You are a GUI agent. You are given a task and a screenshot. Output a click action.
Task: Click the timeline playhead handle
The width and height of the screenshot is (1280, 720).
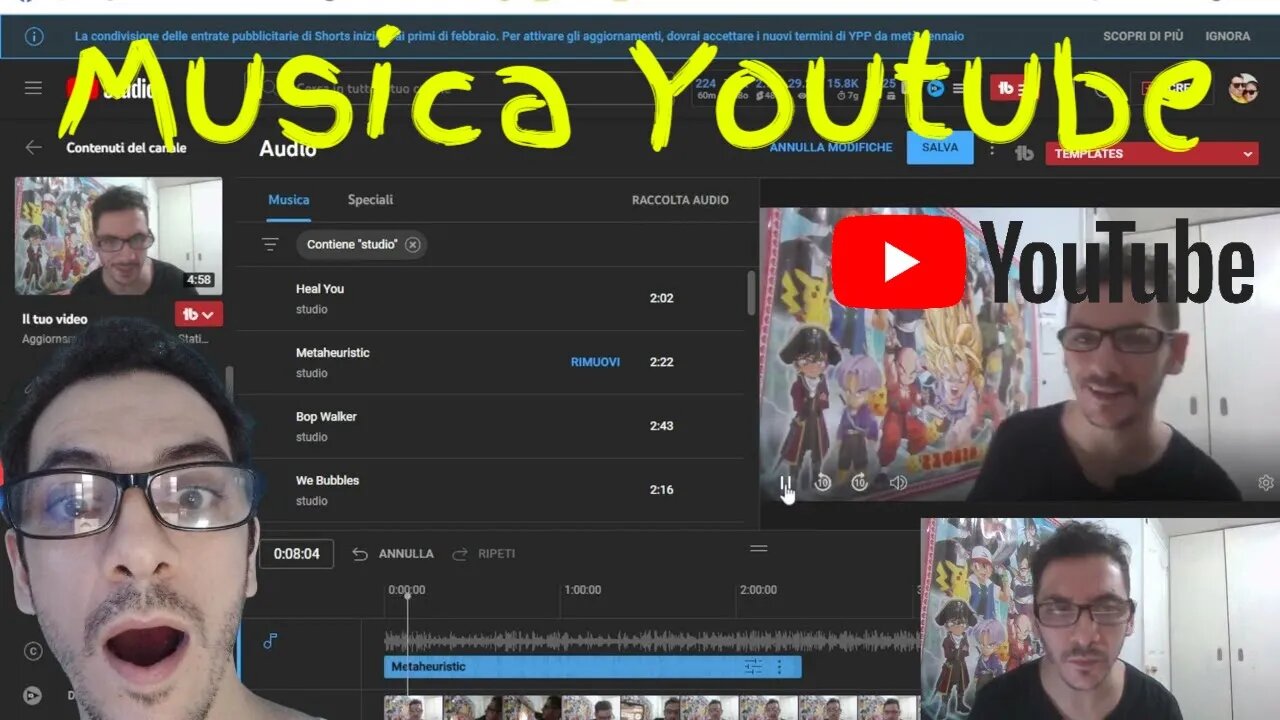click(x=407, y=597)
